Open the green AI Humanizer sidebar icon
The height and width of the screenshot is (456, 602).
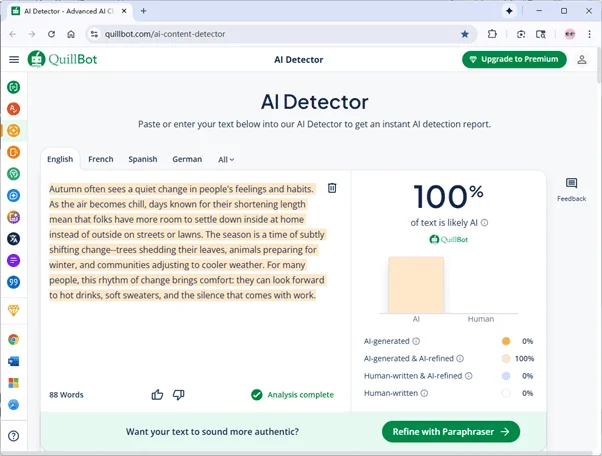(x=13, y=174)
